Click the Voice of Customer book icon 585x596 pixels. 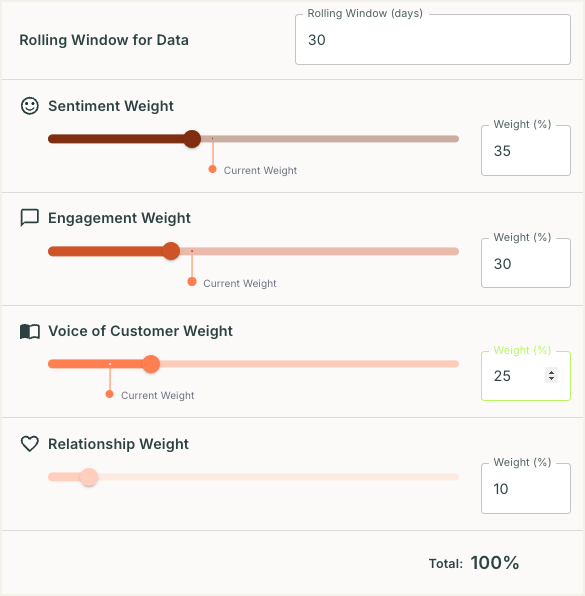[30, 331]
